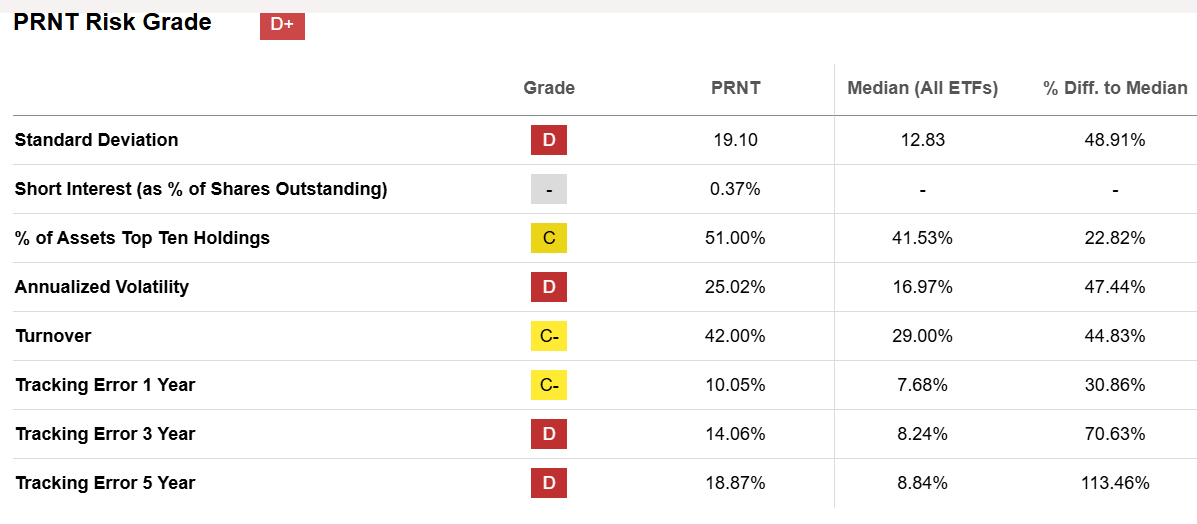This screenshot has width=1197, height=524.
Task: Open the Standard Deviation row label
Action: [x=96, y=140]
